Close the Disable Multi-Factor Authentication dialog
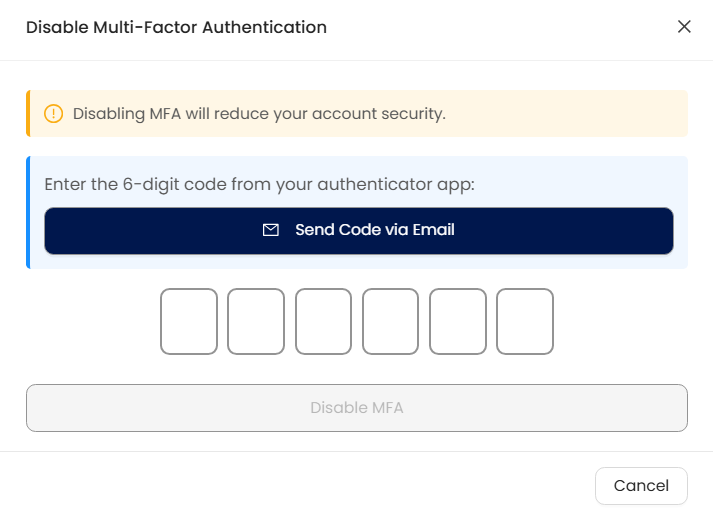 [684, 27]
